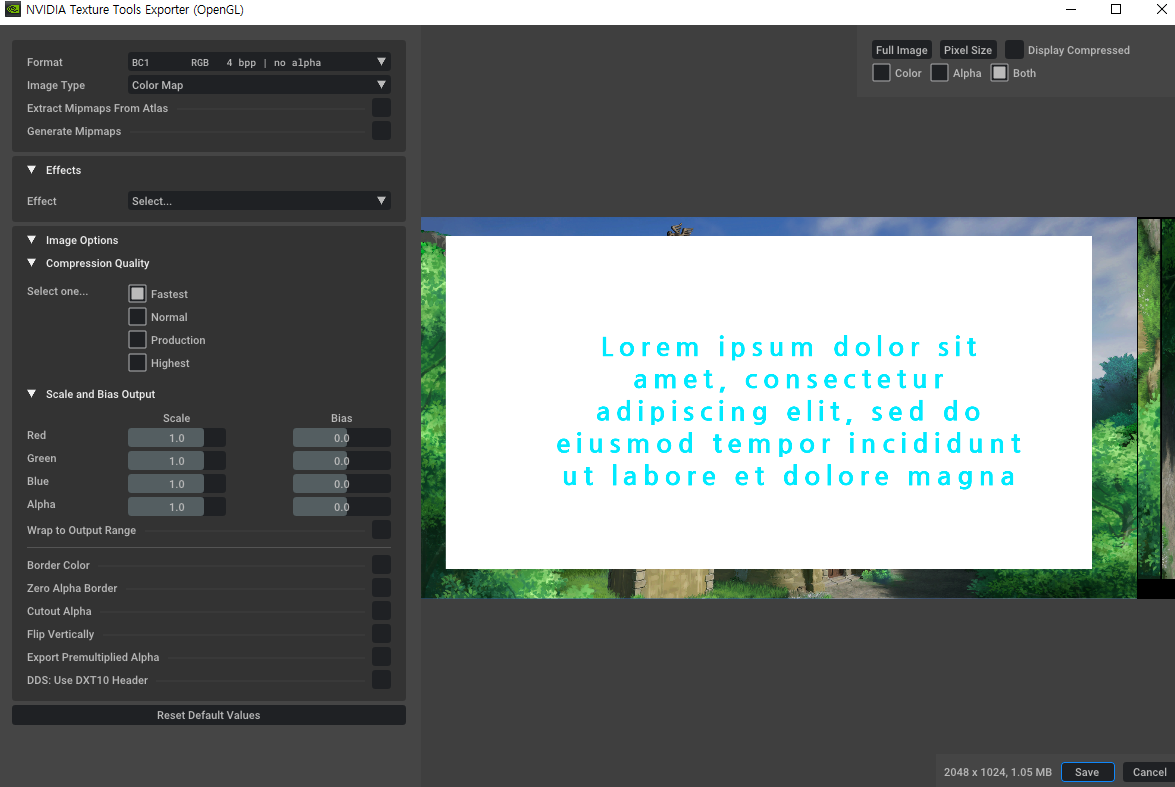Select Normal compression quality

point(137,316)
